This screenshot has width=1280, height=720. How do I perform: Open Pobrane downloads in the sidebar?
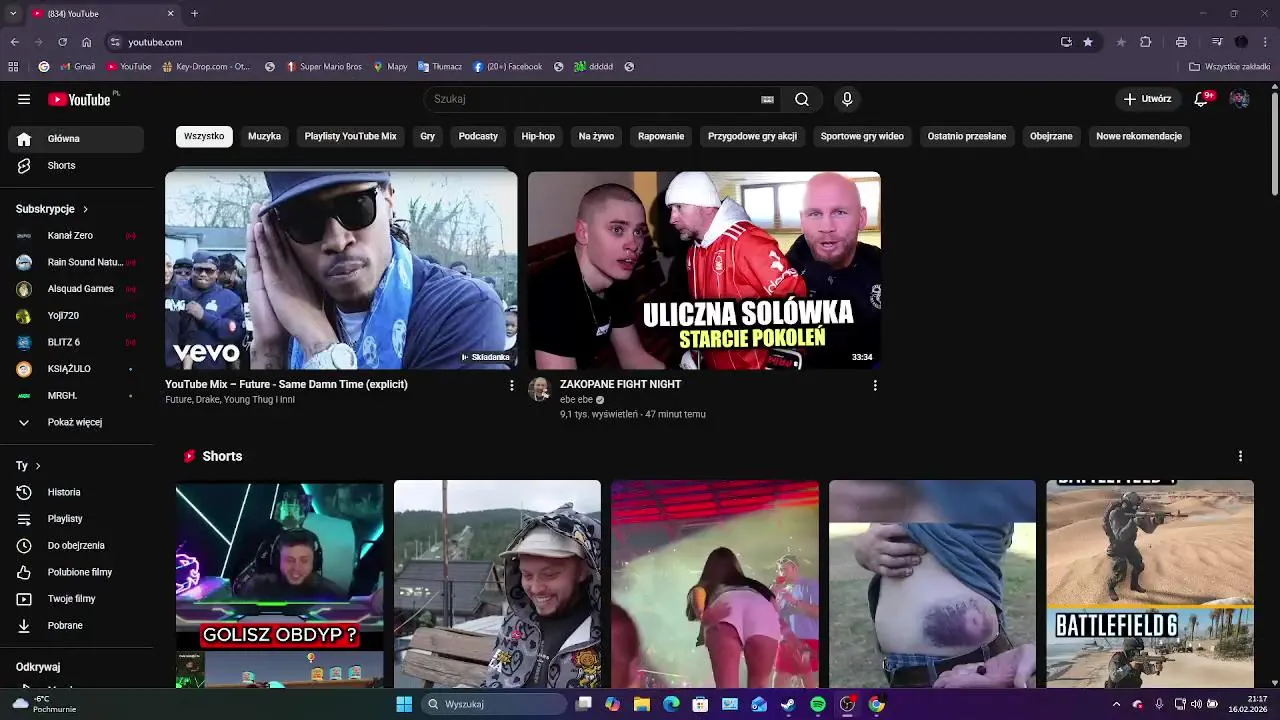[76, 625]
